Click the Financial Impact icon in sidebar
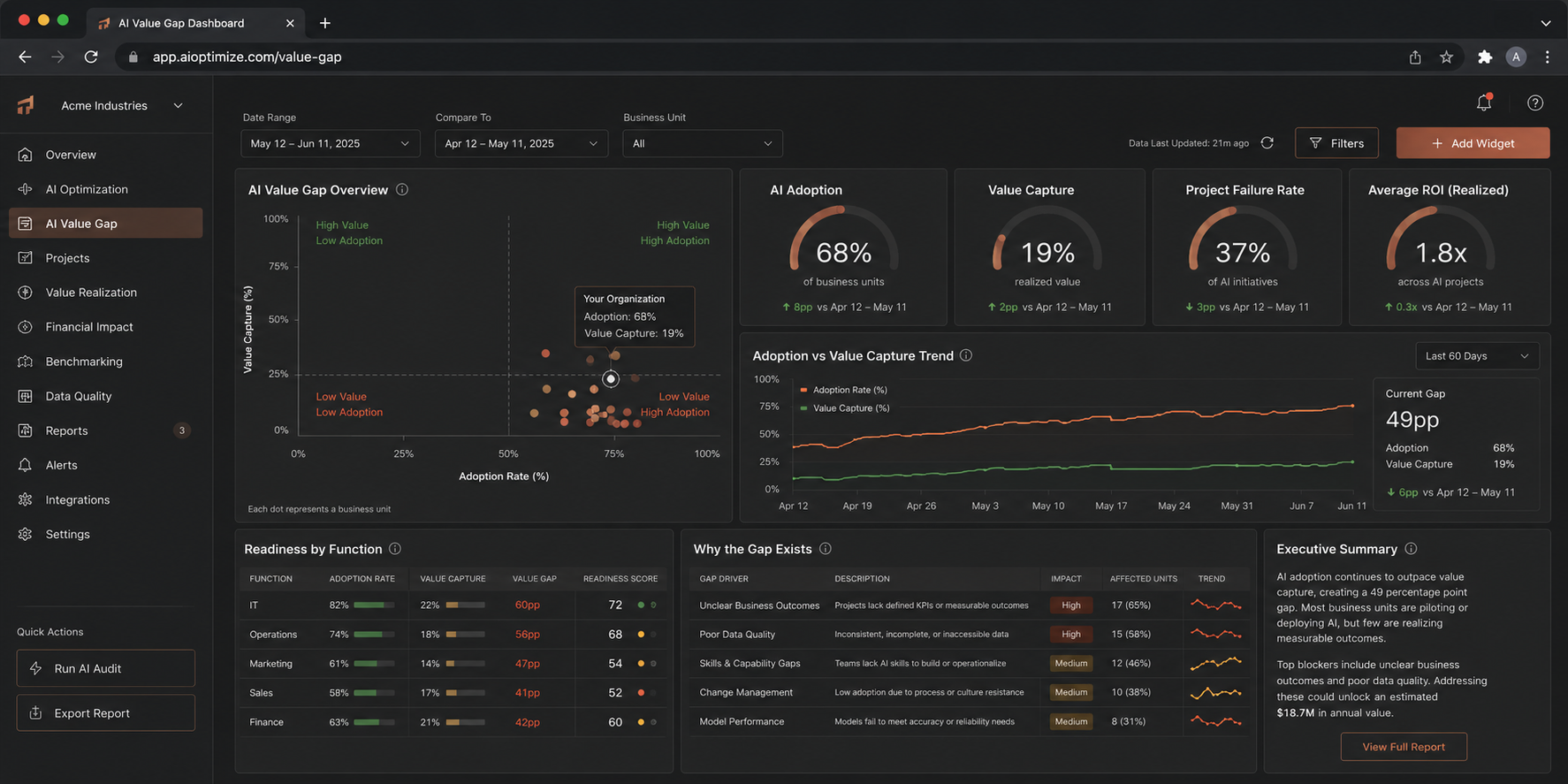Viewport: 1568px width, 784px height. tap(26, 327)
